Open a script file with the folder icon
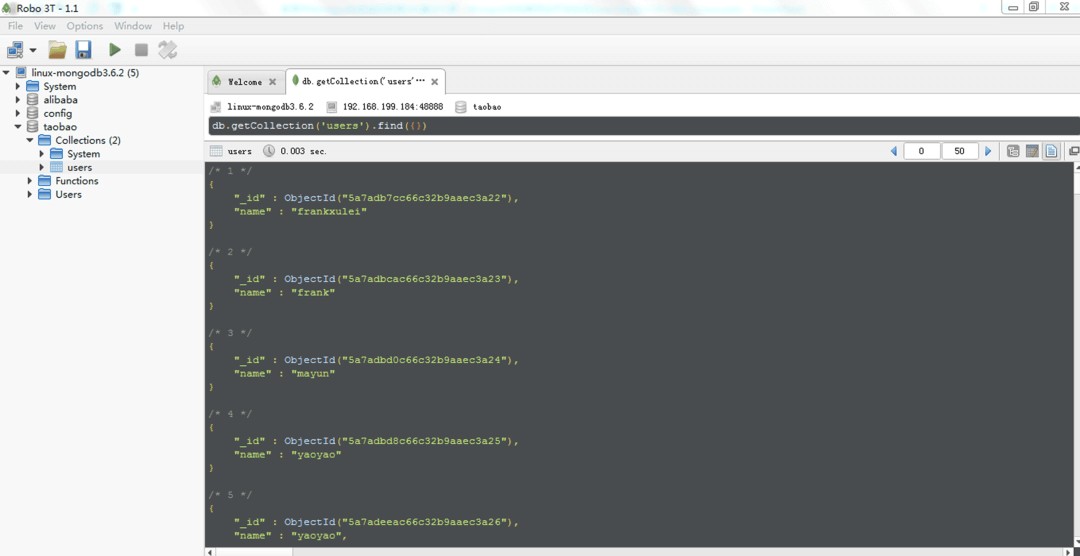The height and width of the screenshot is (556, 1080). point(58,49)
